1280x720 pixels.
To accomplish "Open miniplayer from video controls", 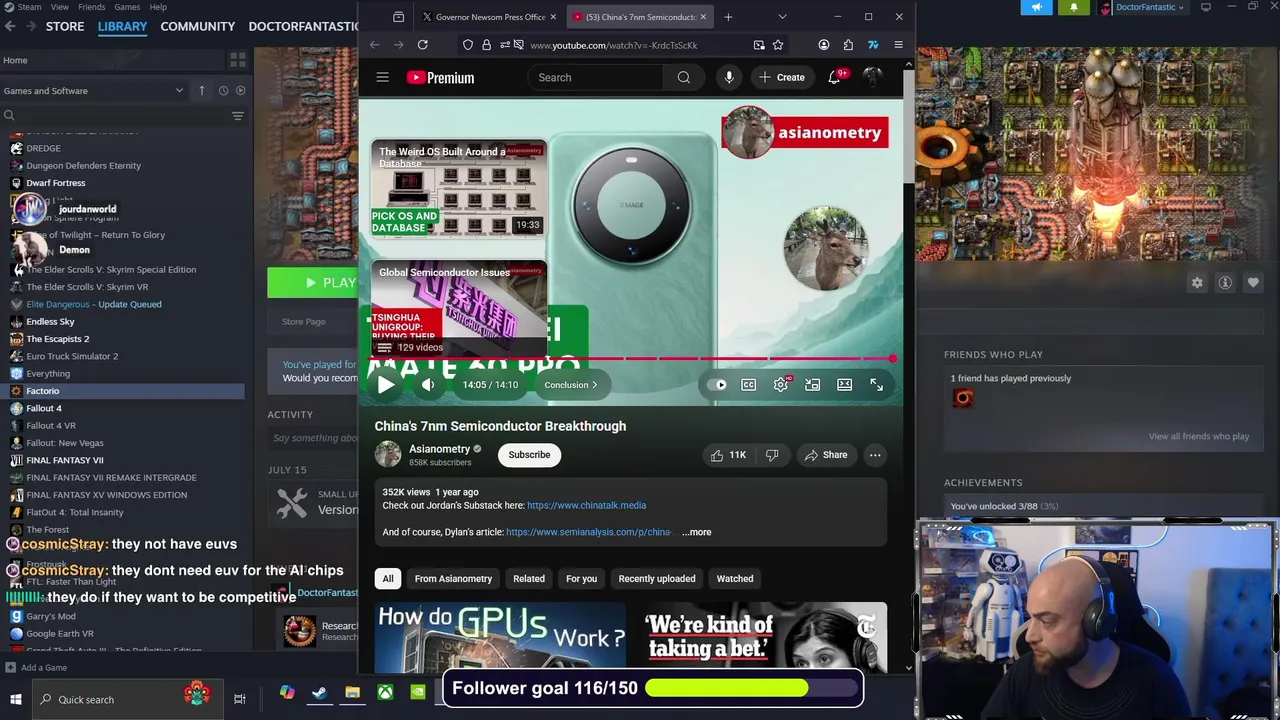I will 812,385.
